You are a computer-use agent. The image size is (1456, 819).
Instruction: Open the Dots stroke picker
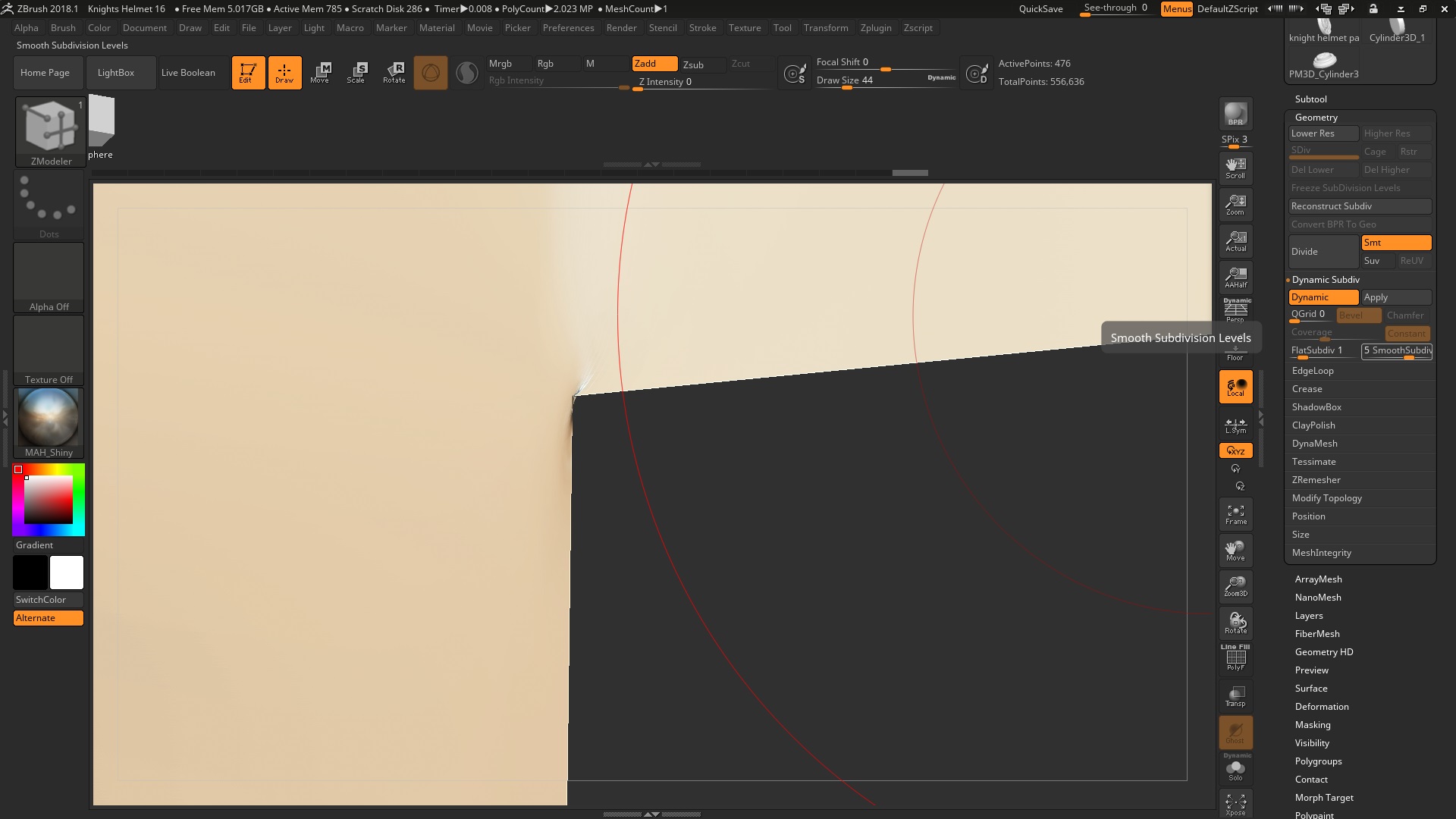(49, 205)
